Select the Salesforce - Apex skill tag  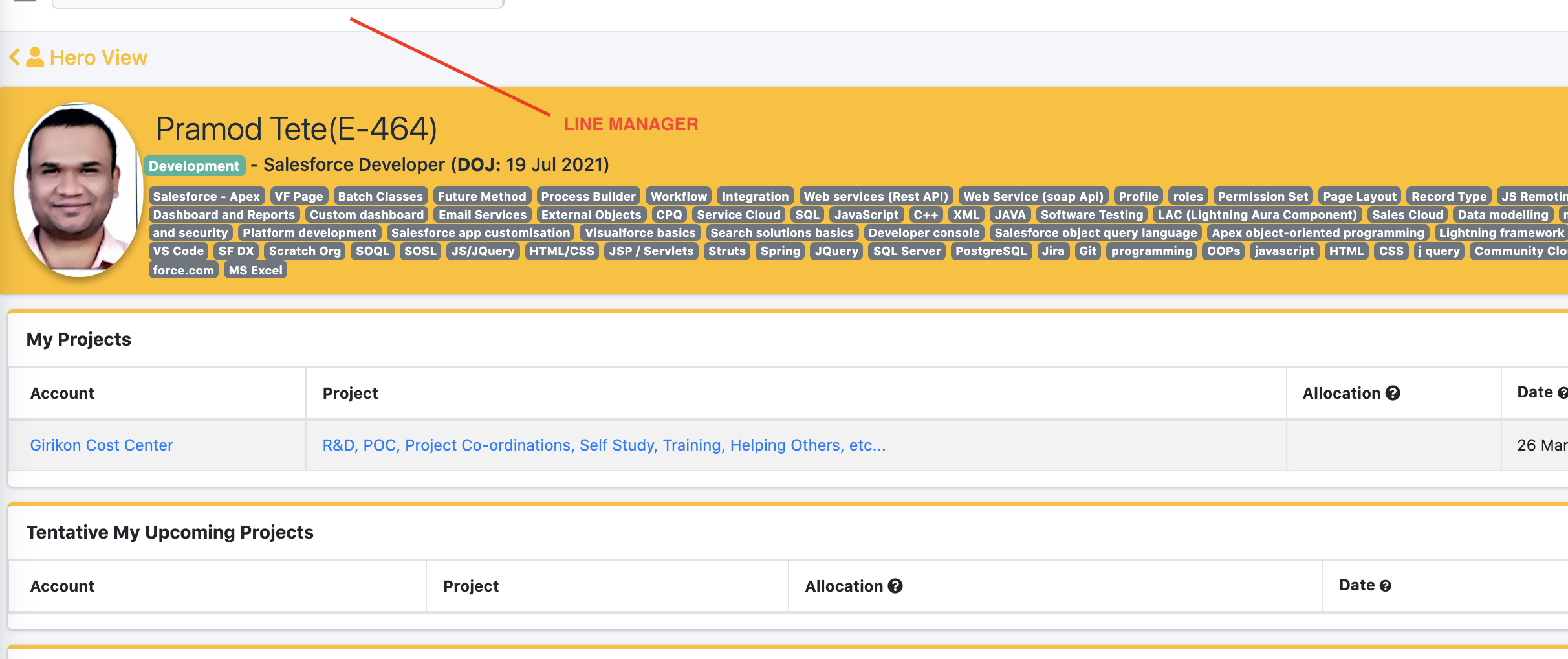click(x=206, y=196)
